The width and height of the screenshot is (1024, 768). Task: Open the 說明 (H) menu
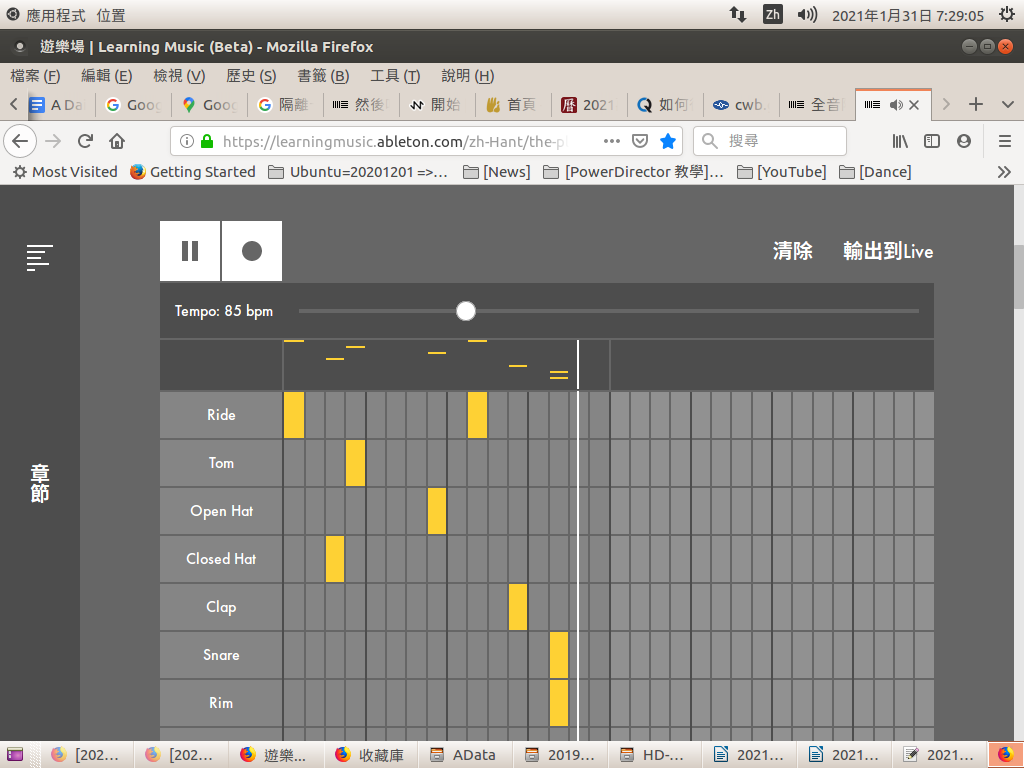468,76
